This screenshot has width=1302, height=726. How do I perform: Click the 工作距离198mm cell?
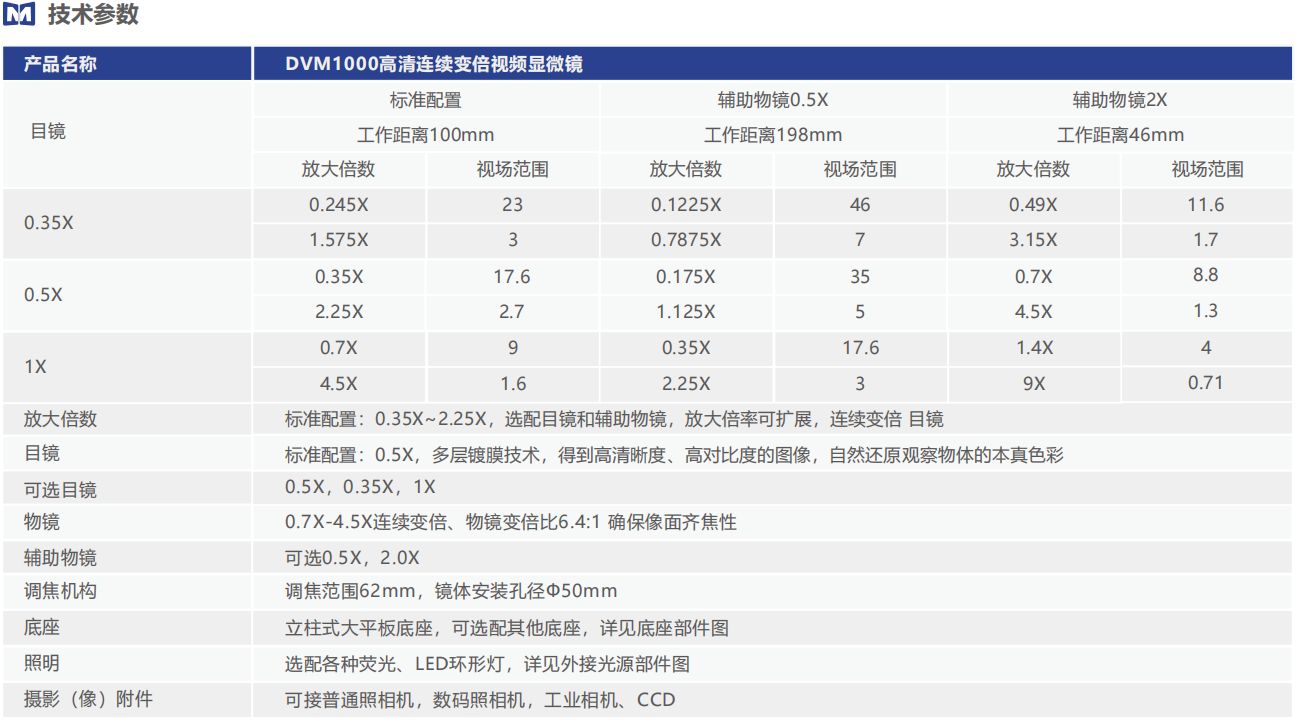tap(773, 135)
